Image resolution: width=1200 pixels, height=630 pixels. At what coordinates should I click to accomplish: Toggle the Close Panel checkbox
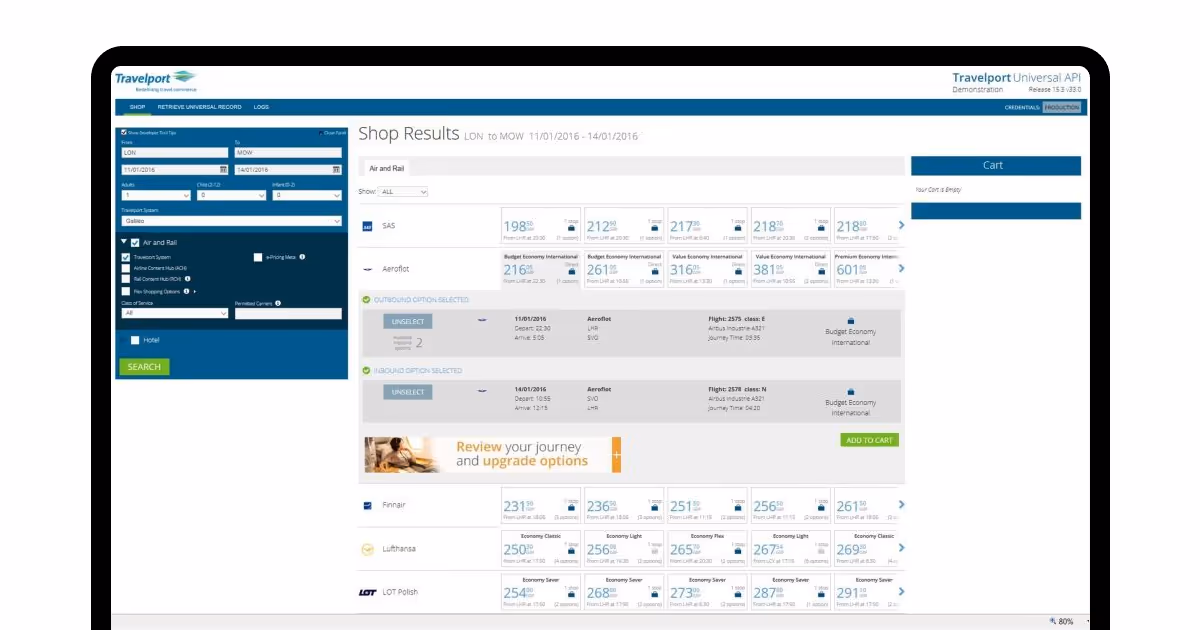pos(320,132)
